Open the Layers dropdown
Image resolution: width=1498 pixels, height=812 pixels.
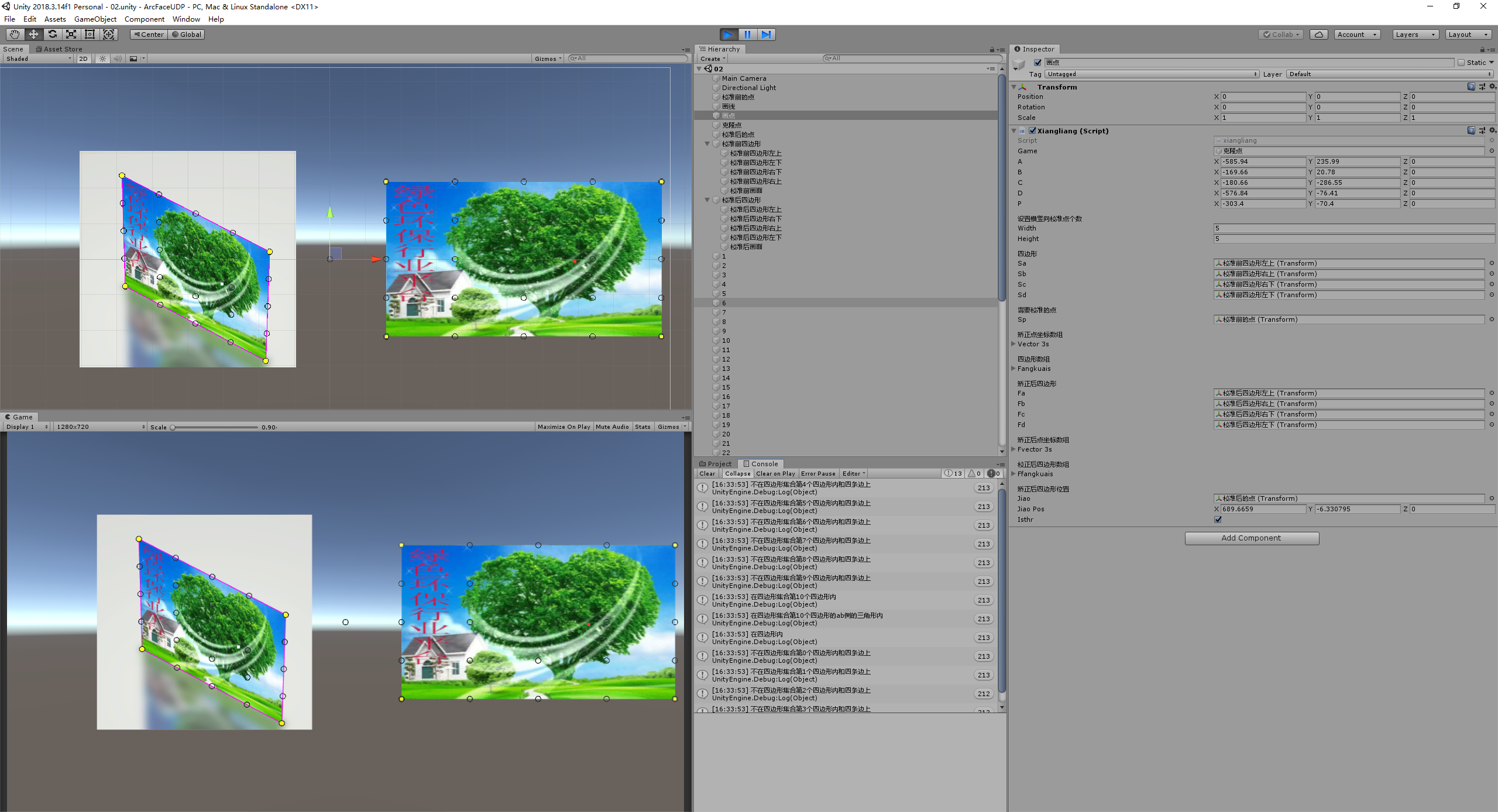pyautogui.click(x=1415, y=35)
